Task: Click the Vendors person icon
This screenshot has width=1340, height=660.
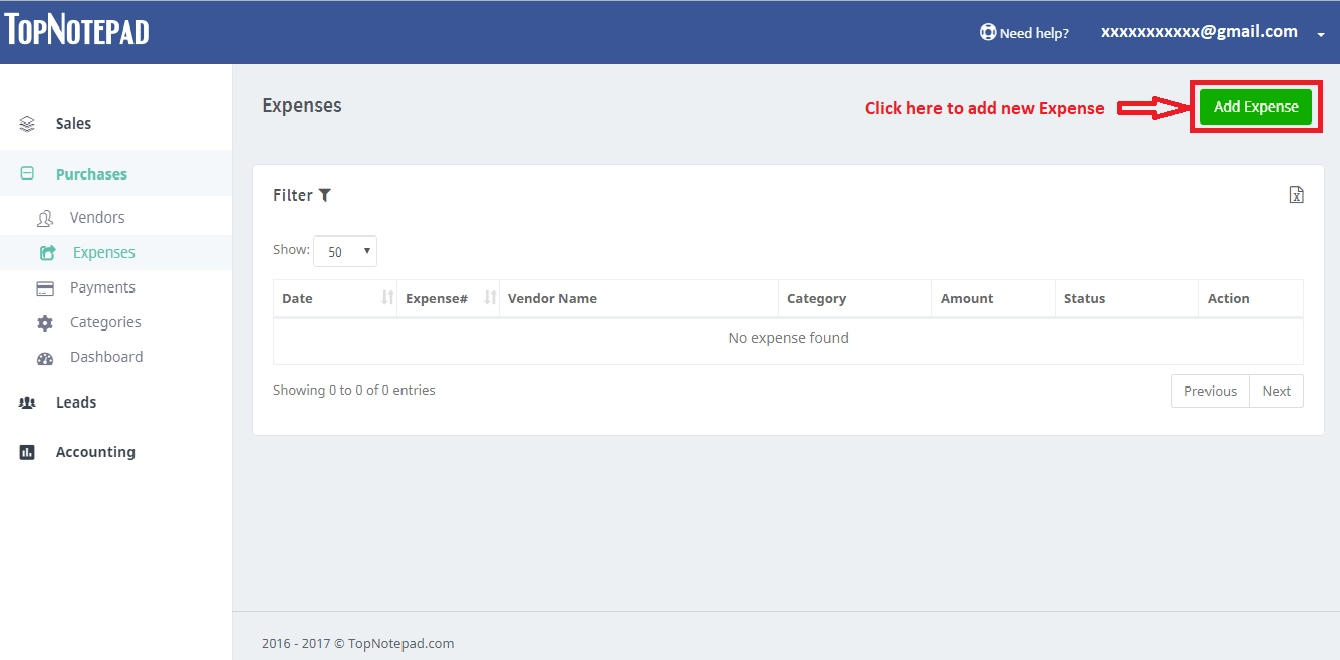Action: click(45, 217)
